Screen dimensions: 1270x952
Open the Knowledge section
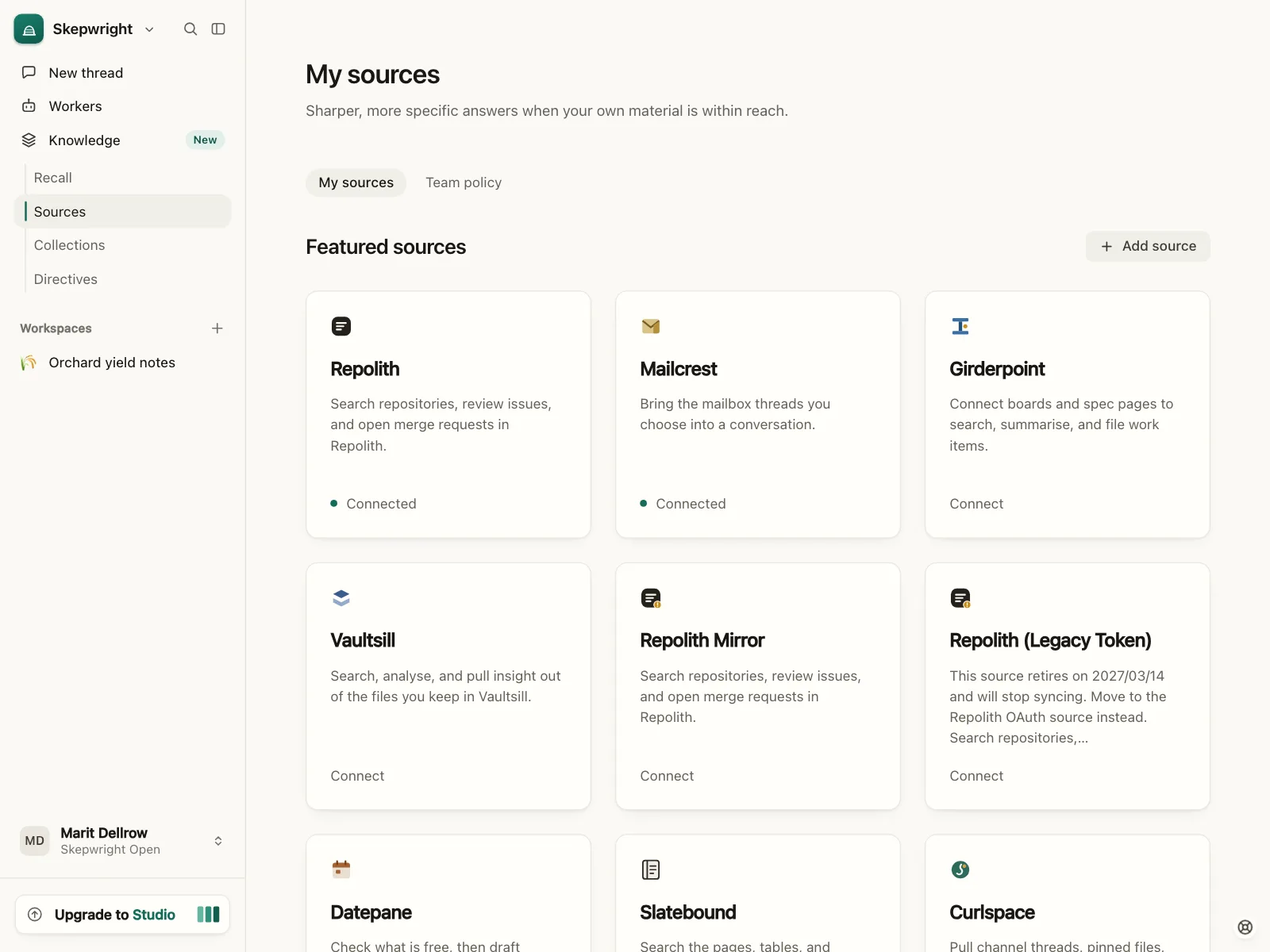[122, 140]
